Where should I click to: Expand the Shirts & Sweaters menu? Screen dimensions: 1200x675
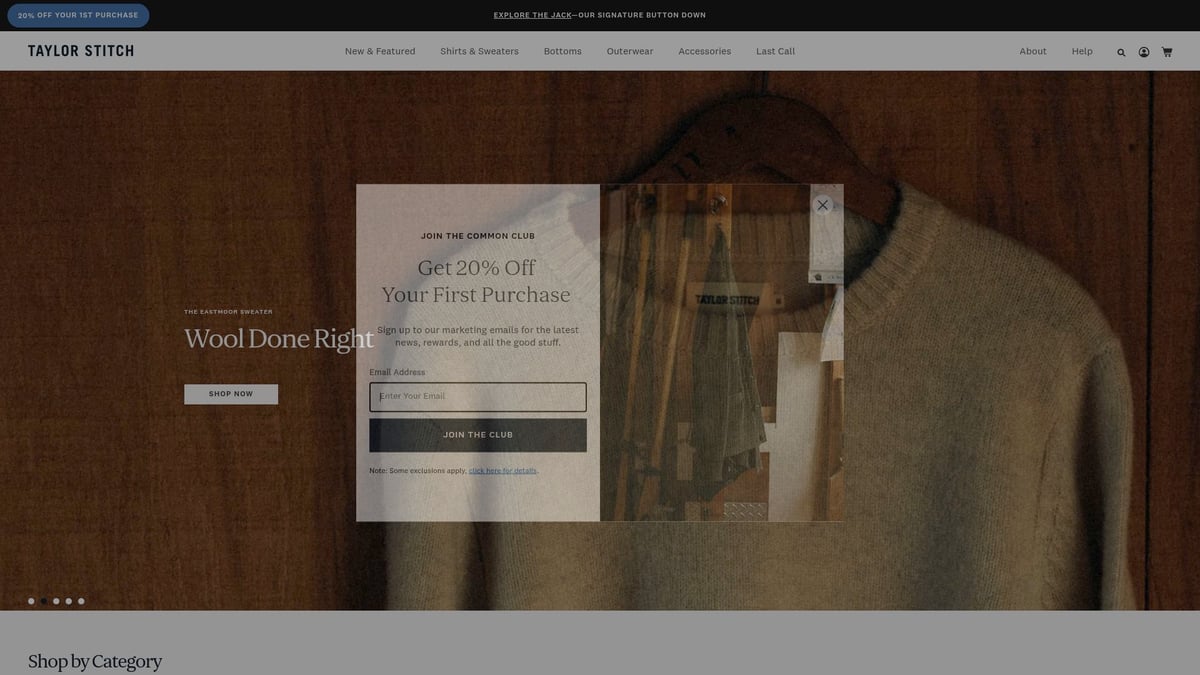479,51
